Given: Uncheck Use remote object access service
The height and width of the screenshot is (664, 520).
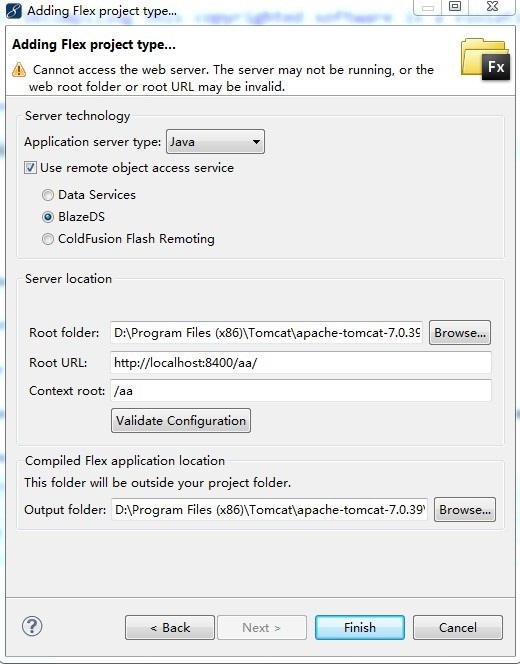Looking at the screenshot, I should pos(30,168).
